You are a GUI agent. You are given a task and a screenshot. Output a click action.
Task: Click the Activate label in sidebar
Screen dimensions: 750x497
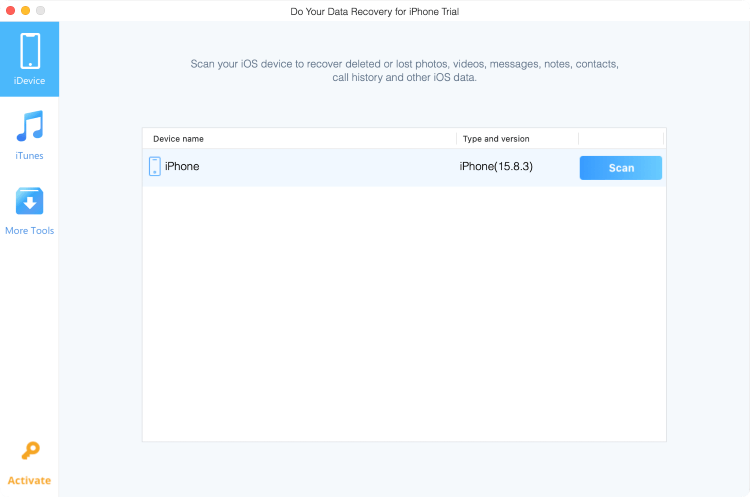(29, 480)
